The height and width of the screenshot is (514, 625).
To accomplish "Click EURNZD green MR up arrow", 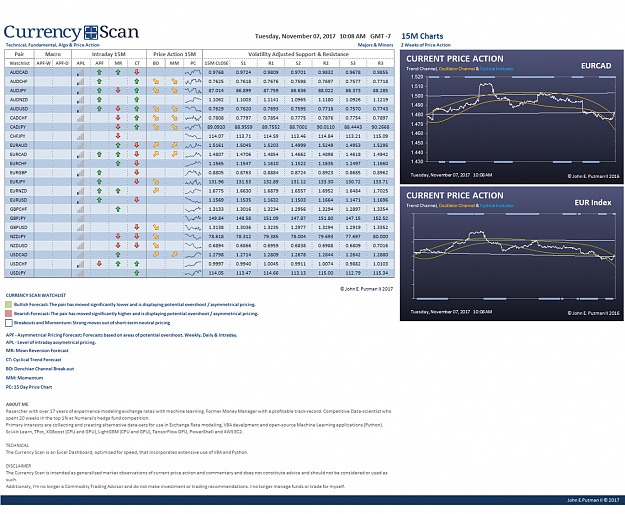I will (x=118, y=191).
